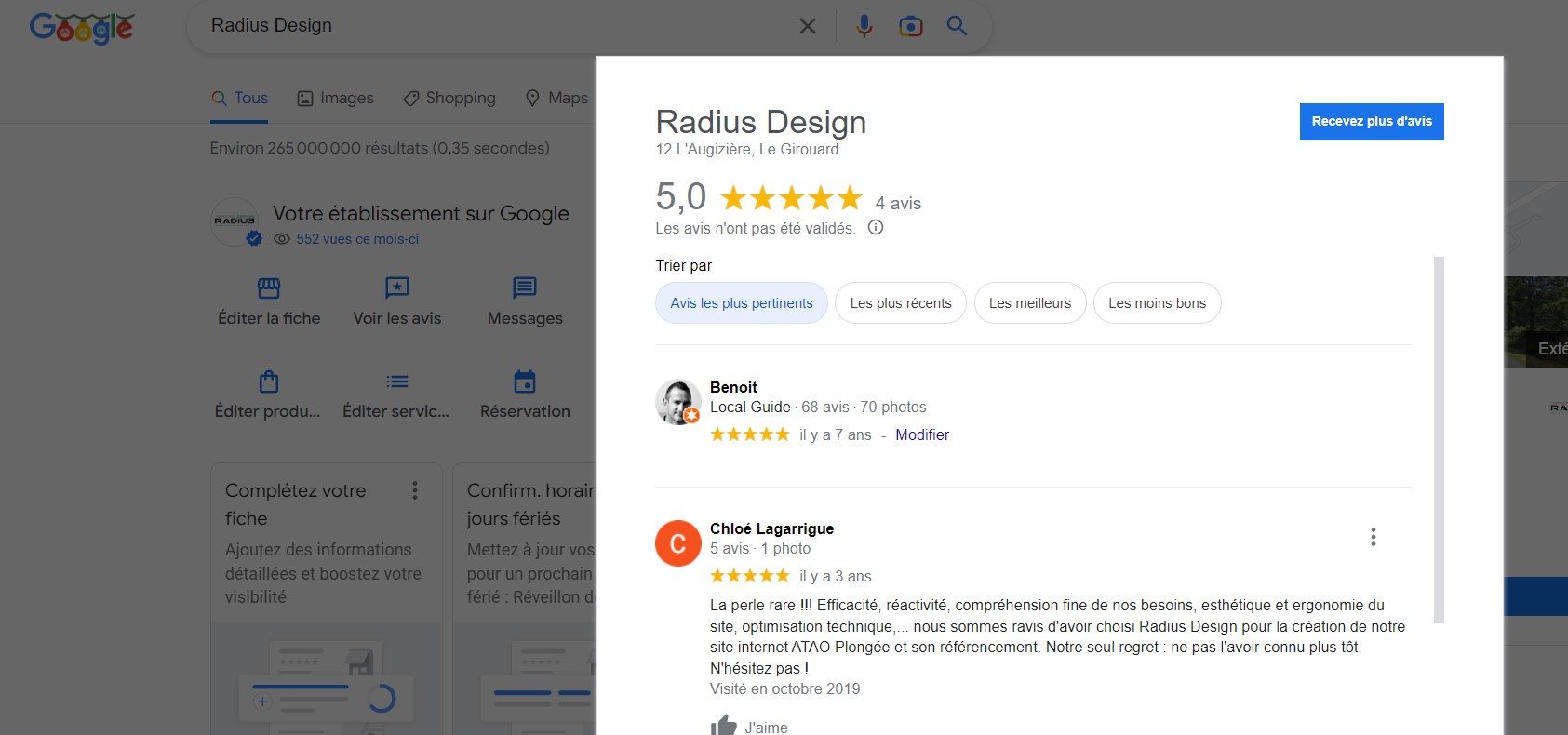The height and width of the screenshot is (735, 1568).
Task: Click the Google logo
Action: pyautogui.click(x=82, y=27)
